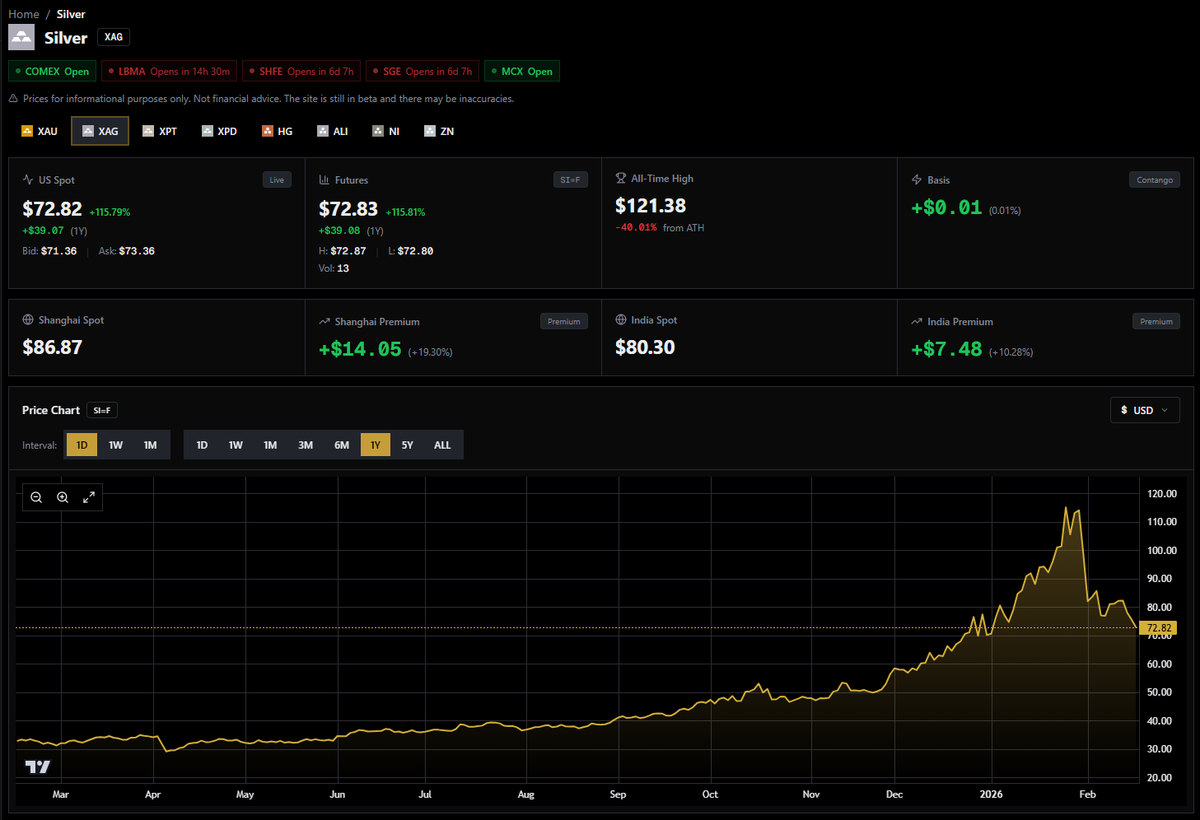Click the Live badge on US Spot
This screenshot has height=820, width=1200.
tap(277, 180)
